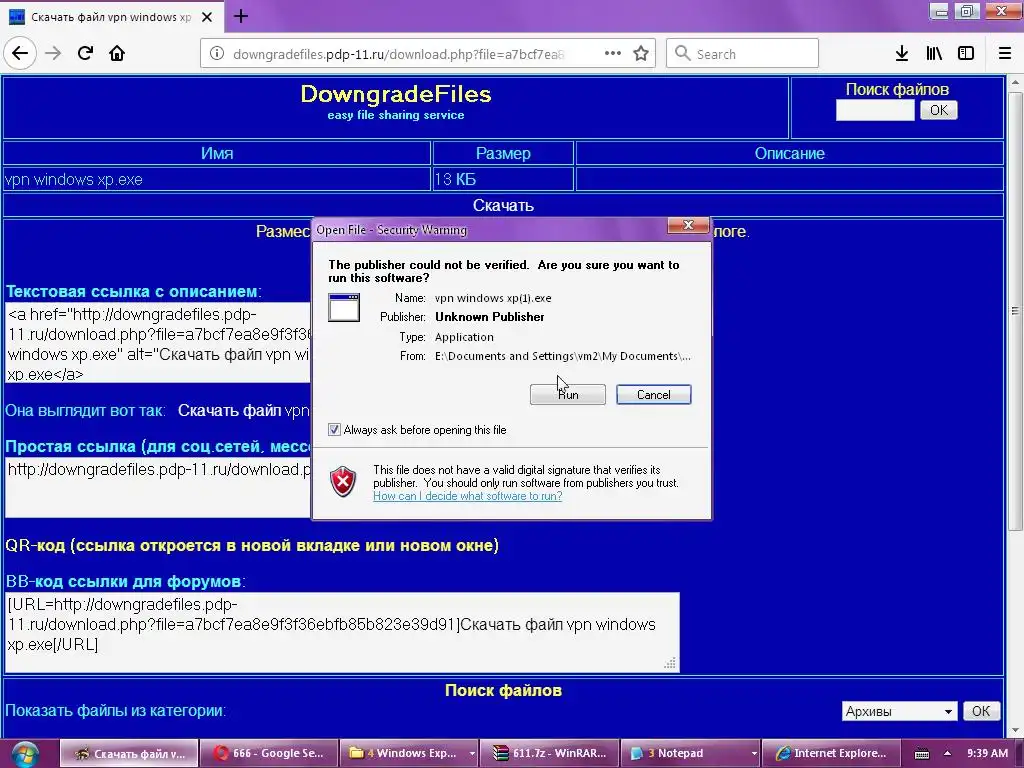Go back to the previous page
The image size is (1024, 768).
click(x=20, y=53)
